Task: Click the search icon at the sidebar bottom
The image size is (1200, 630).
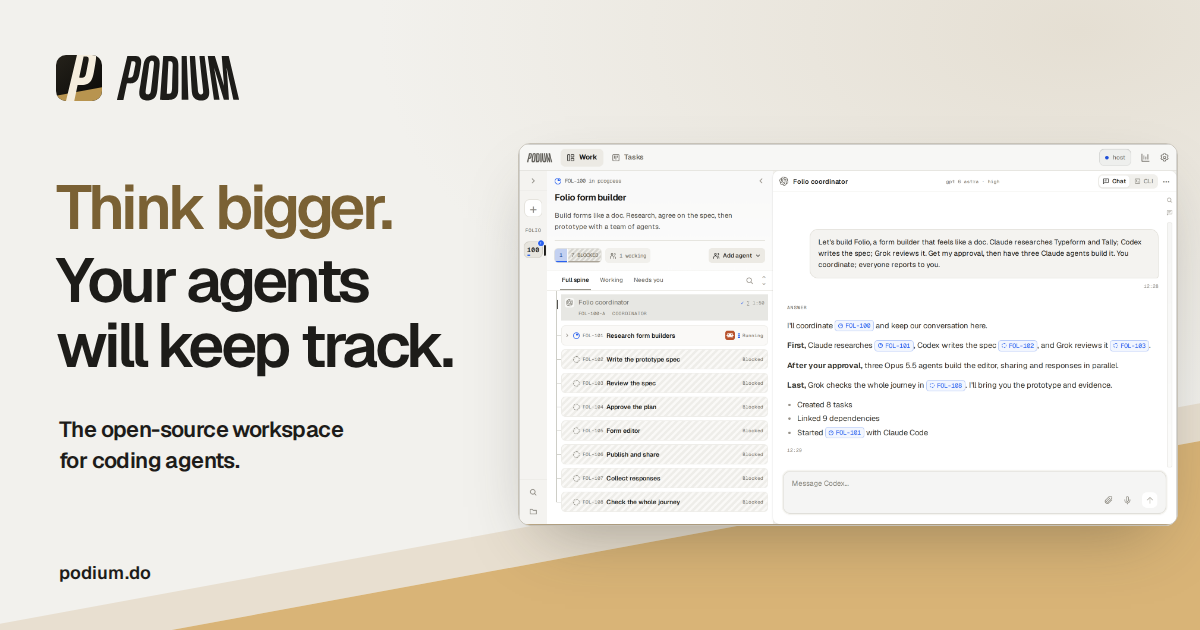Action: point(533,492)
